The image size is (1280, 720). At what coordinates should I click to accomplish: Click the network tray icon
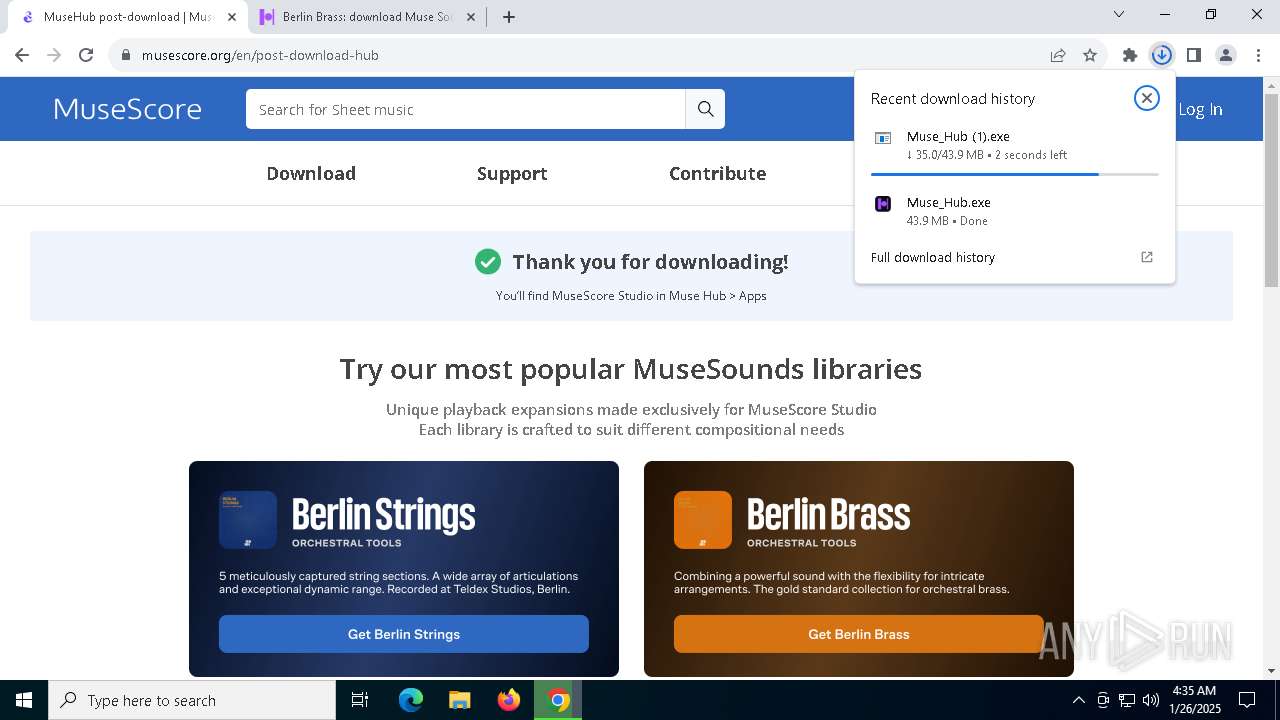tap(1127, 700)
